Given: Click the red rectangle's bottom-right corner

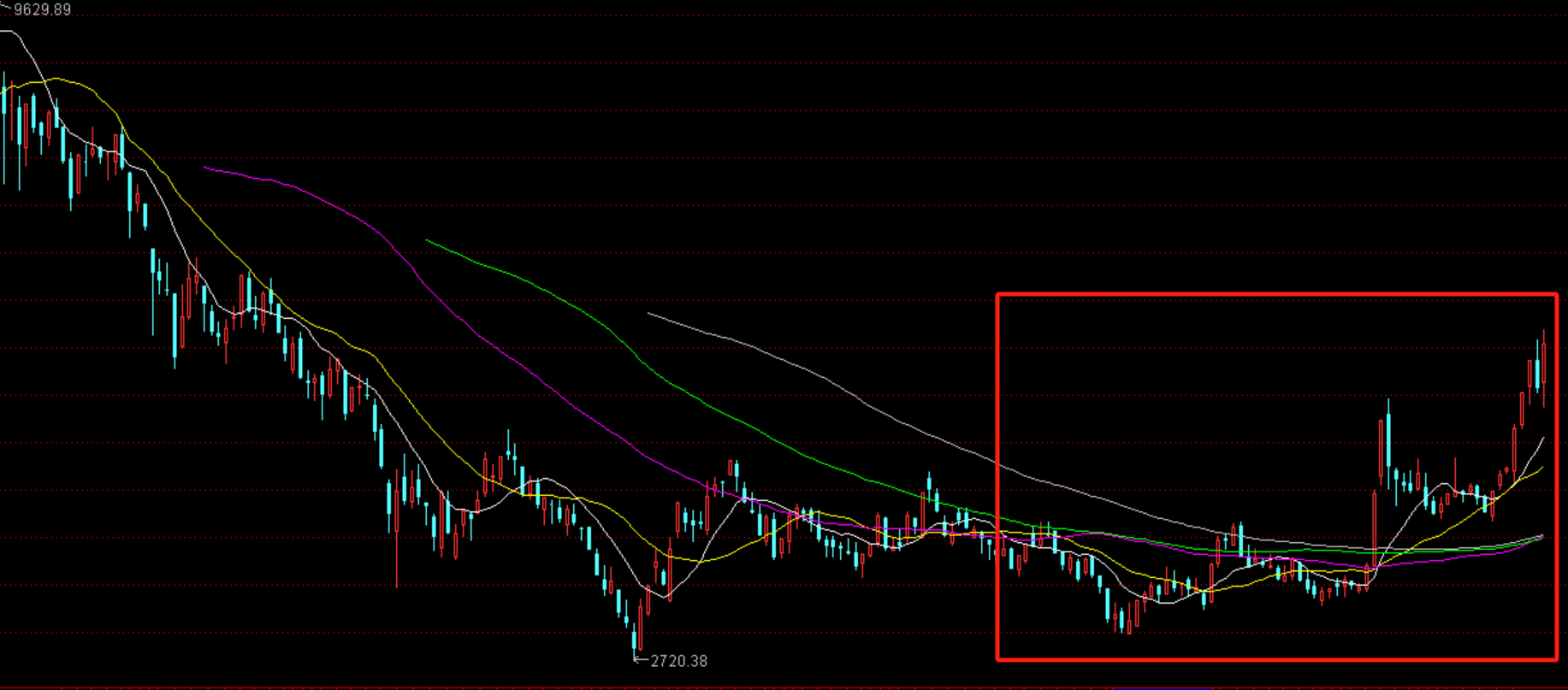Looking at the screenshot, I should 1556,658.
